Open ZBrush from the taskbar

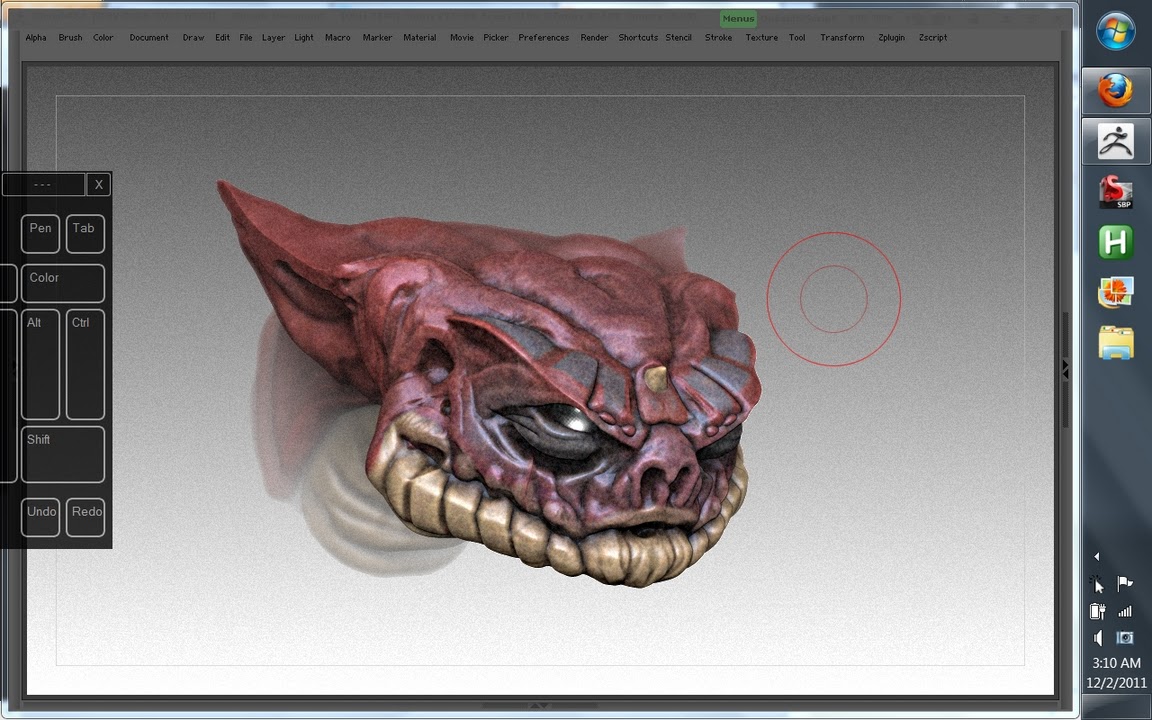coord(1115,141)
